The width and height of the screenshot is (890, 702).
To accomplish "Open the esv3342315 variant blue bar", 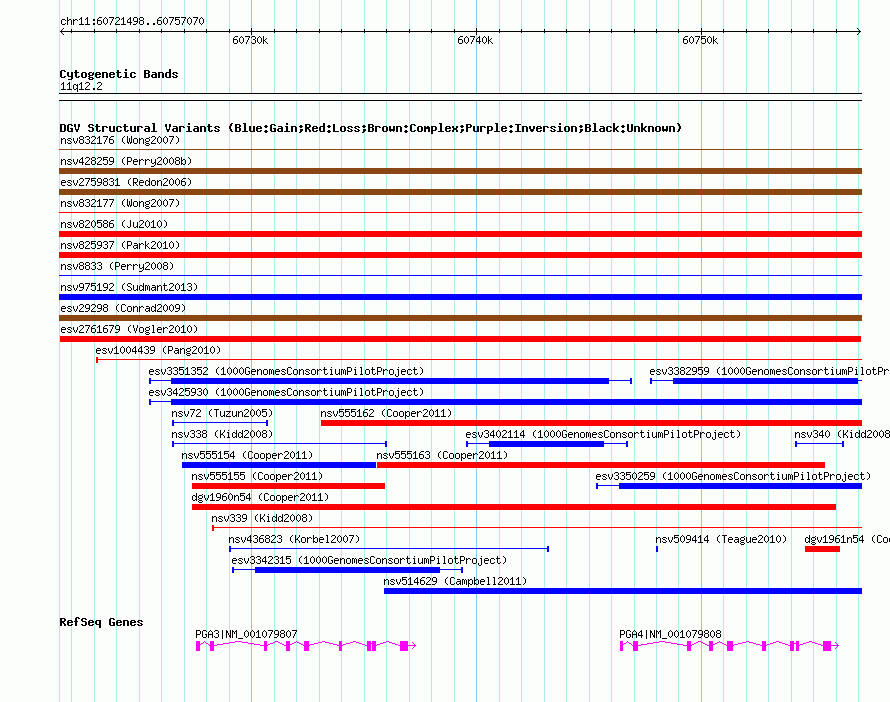I will click(x=347, y=570).
